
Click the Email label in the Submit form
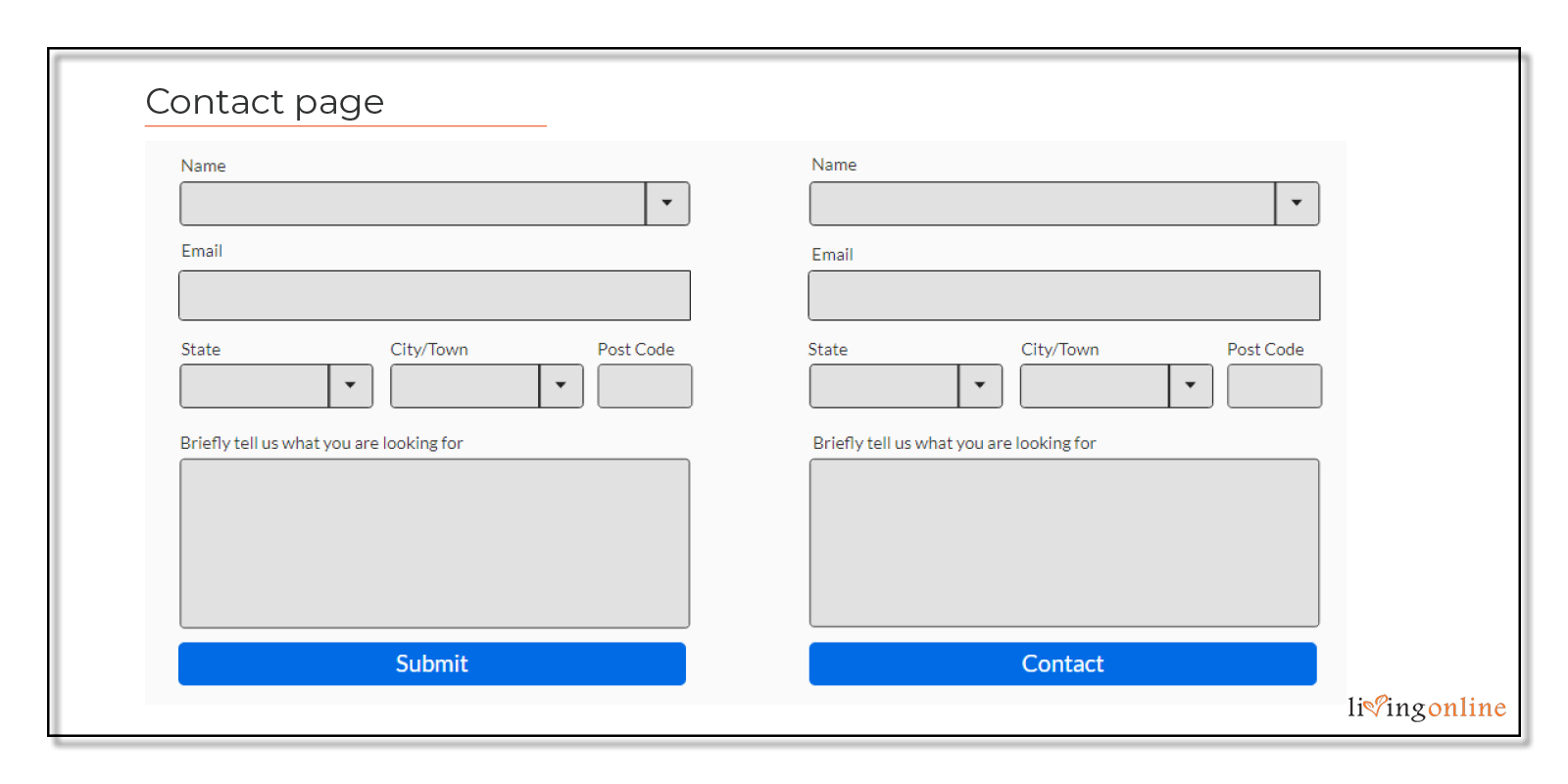point(202,251)
